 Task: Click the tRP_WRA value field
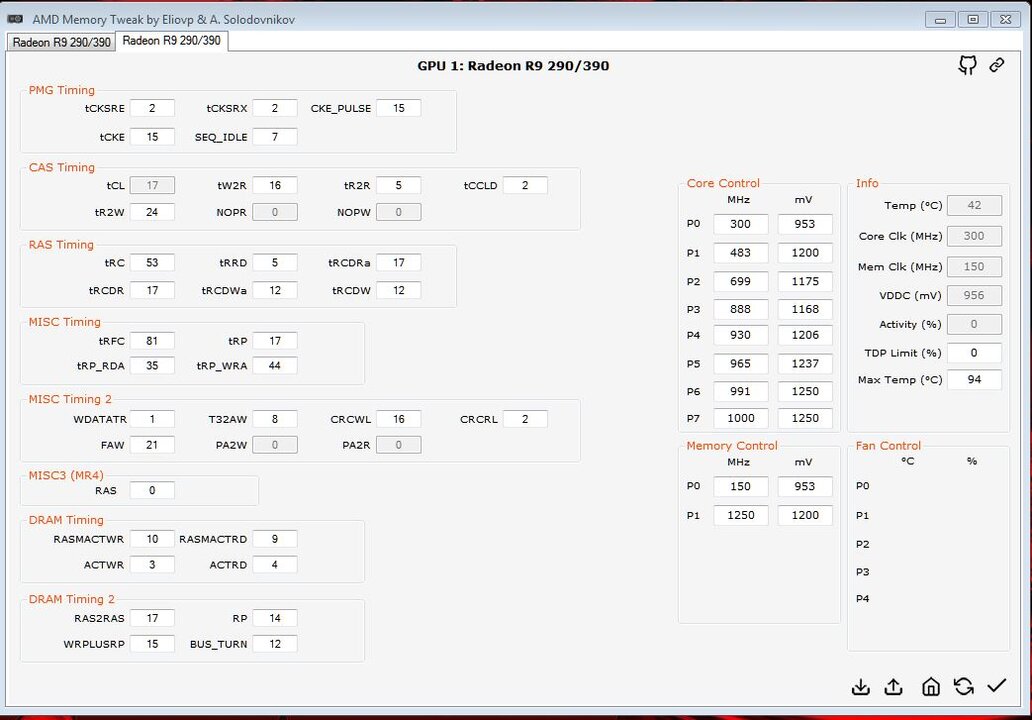click(x=274, y=365)
